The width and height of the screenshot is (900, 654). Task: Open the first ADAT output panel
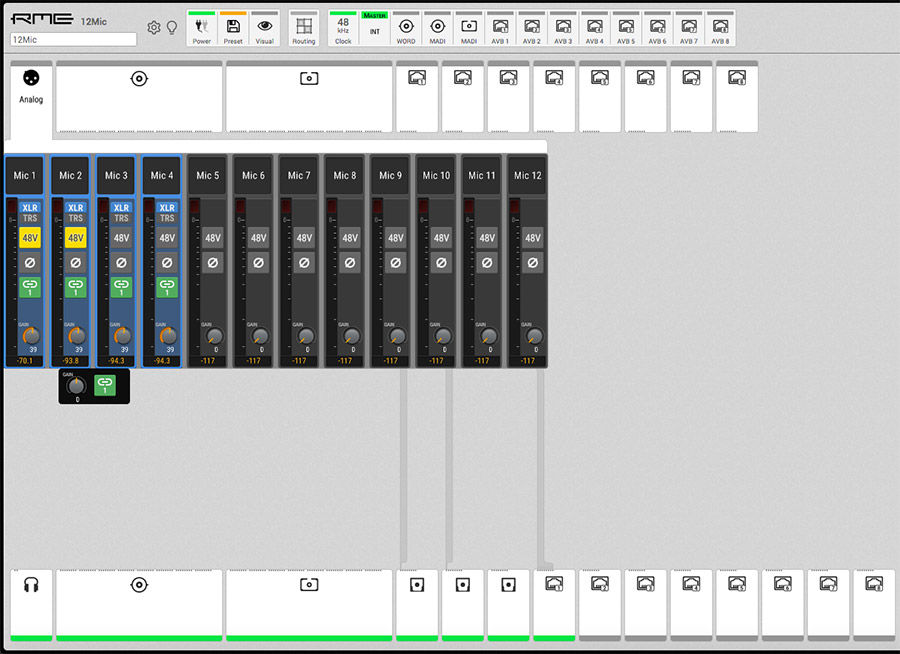(417, 605)
